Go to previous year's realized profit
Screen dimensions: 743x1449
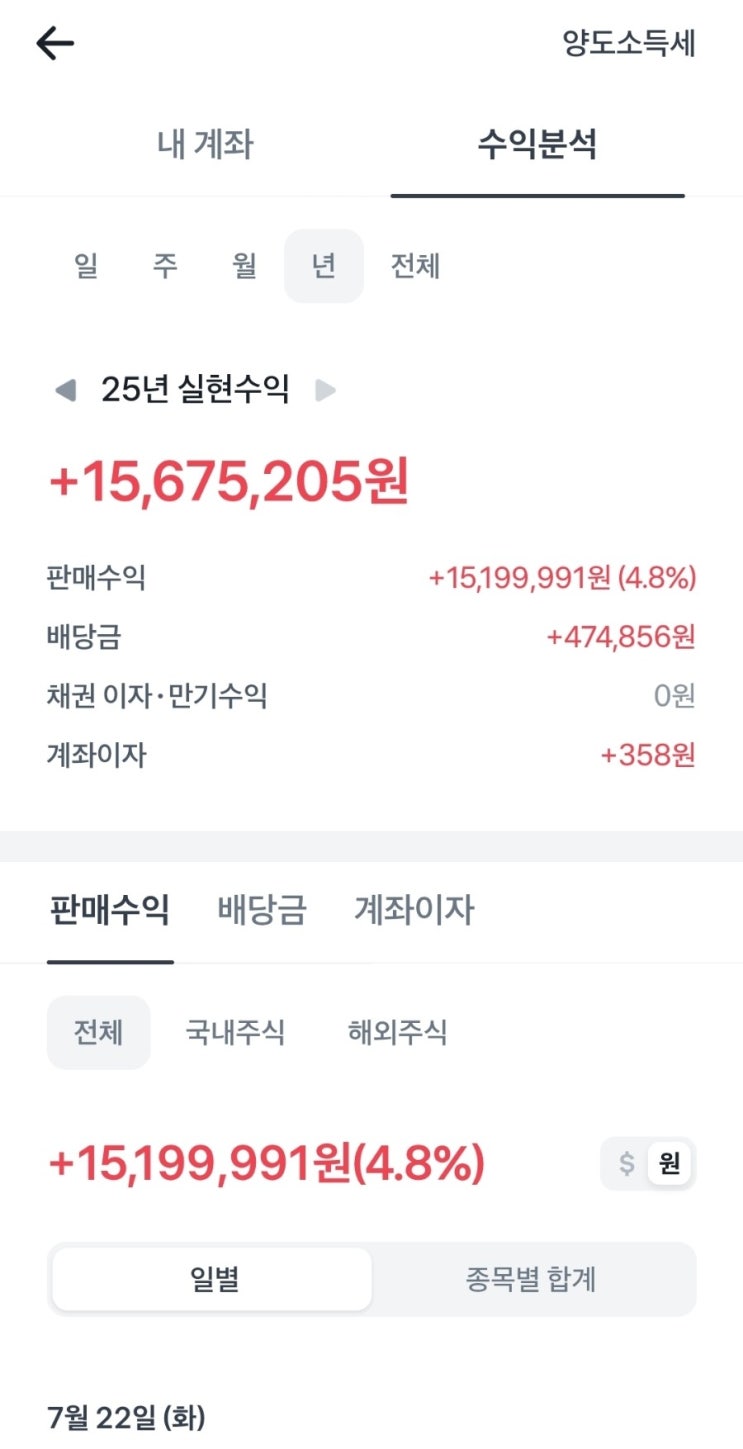point(65,390)
